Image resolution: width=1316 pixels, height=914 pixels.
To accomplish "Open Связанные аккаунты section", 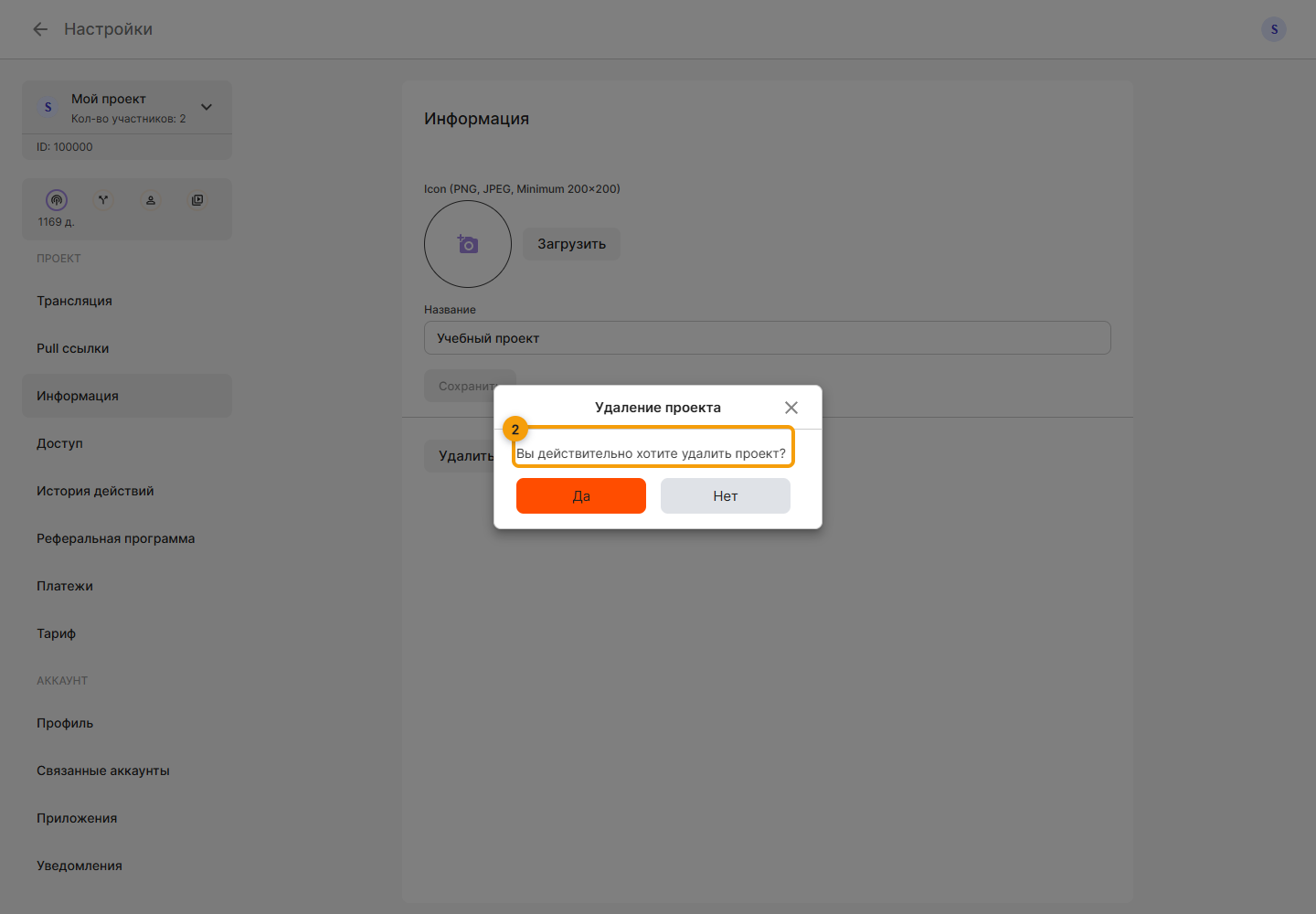I will pos(127,771).
